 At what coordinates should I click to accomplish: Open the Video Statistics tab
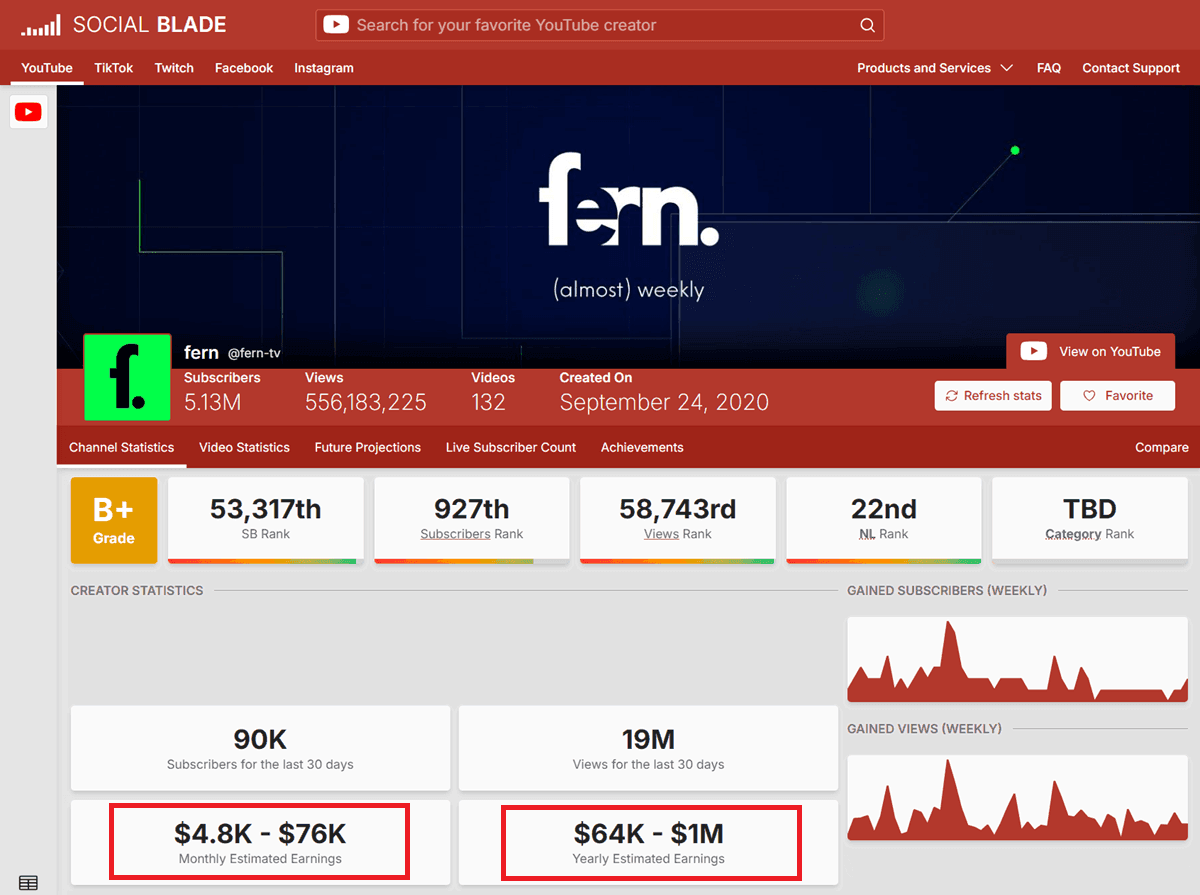coord(244,447)
